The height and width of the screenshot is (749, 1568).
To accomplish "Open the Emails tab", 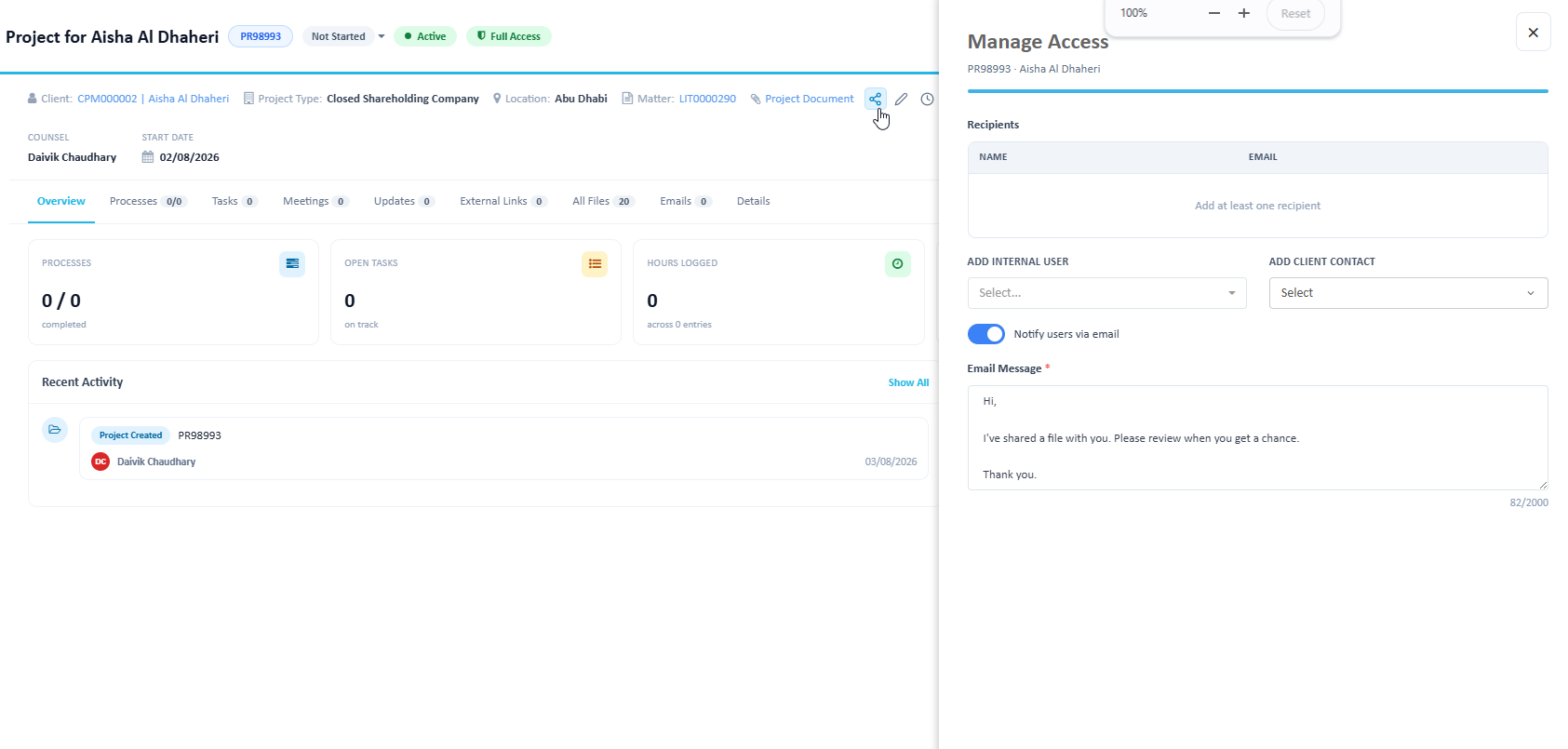I will (x=686, y=201).
